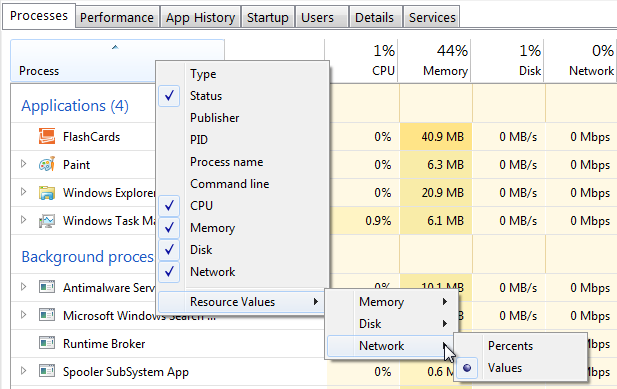Enable the Command line column
The width and height of the screenshot is (617, 389).
tap(243, 184)
